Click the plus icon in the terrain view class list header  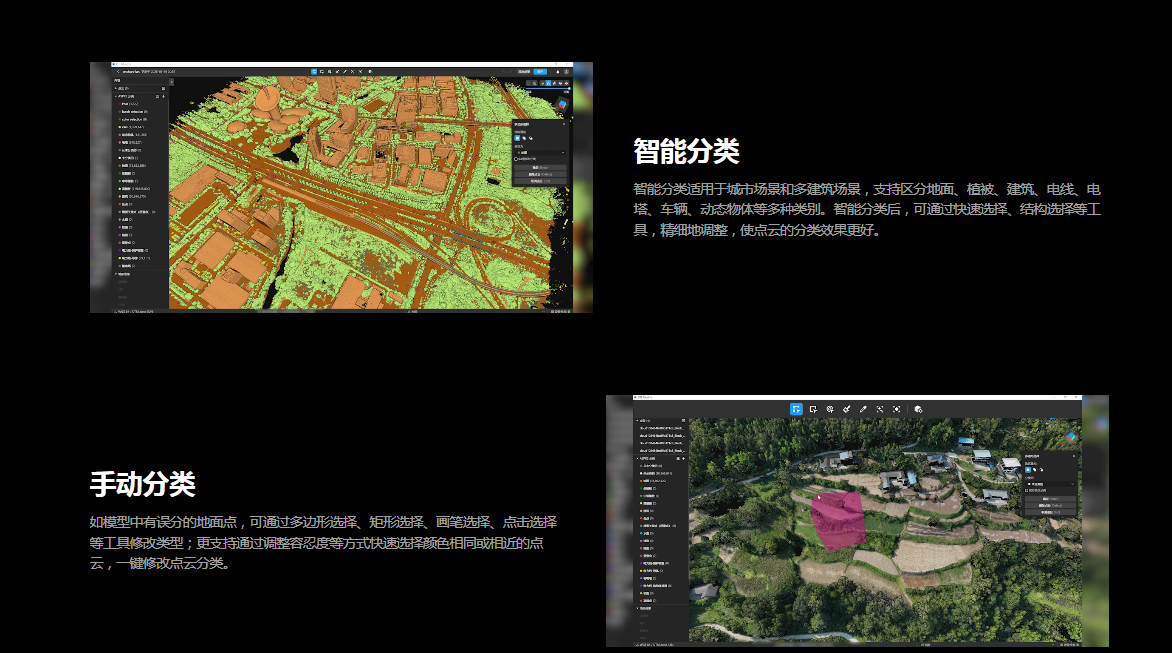pyautogui.click(x=683, y=458)
